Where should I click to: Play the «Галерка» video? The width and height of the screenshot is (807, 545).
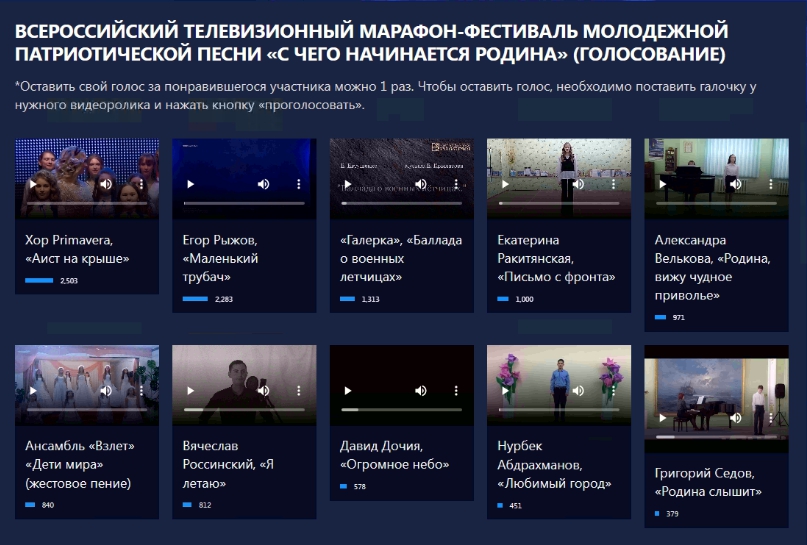348,184
